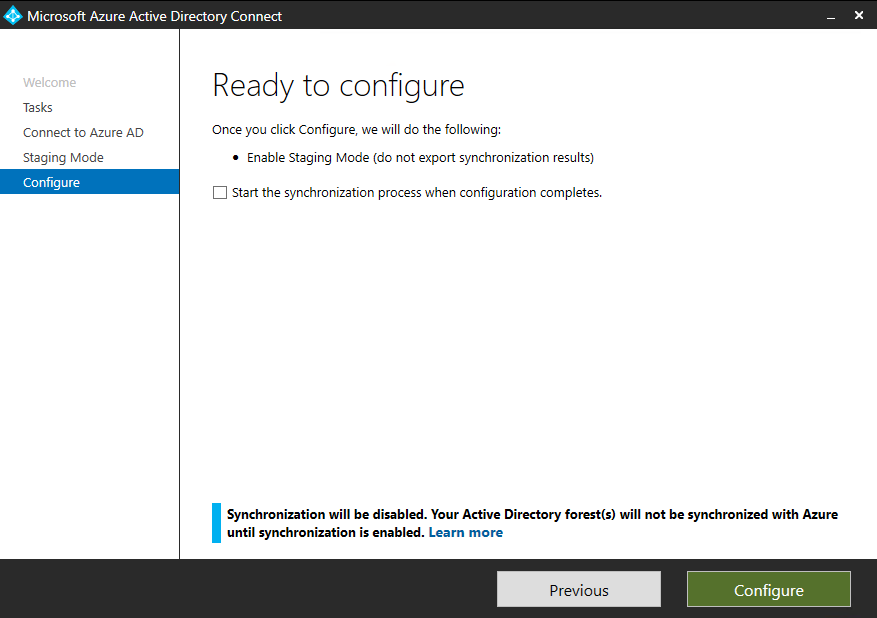Viewport: 877px width, 618px height.
Task: Select Connect to Azure AD step
Action: (83, 133)
